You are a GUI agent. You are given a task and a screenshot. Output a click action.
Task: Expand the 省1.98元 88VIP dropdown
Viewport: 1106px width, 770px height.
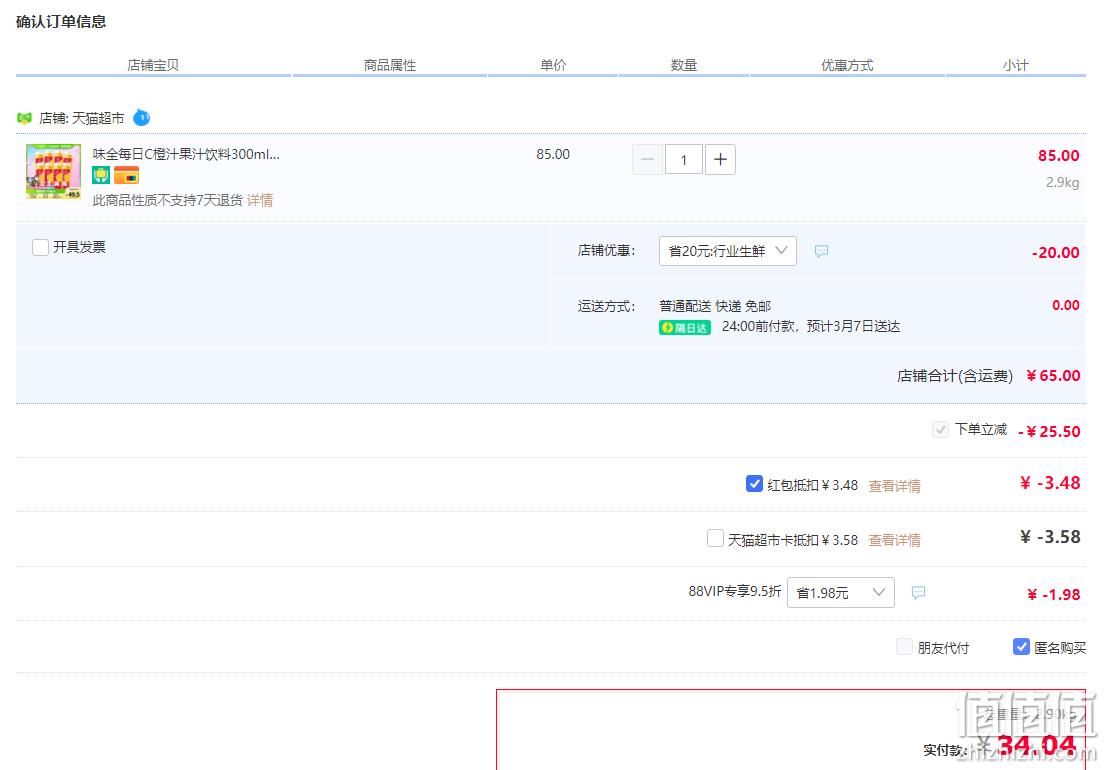coord(841,592)
